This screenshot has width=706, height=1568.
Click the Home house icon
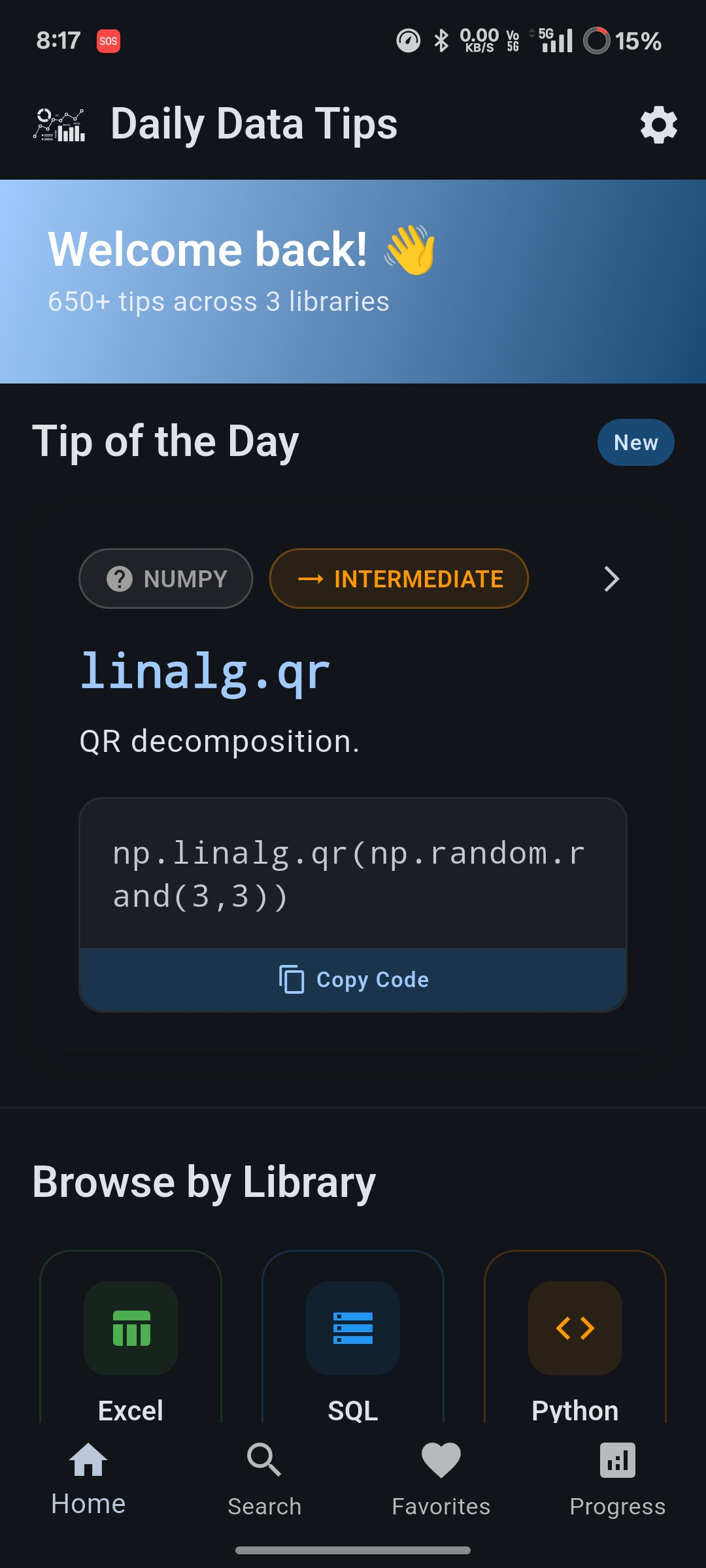pos(88,1462)
